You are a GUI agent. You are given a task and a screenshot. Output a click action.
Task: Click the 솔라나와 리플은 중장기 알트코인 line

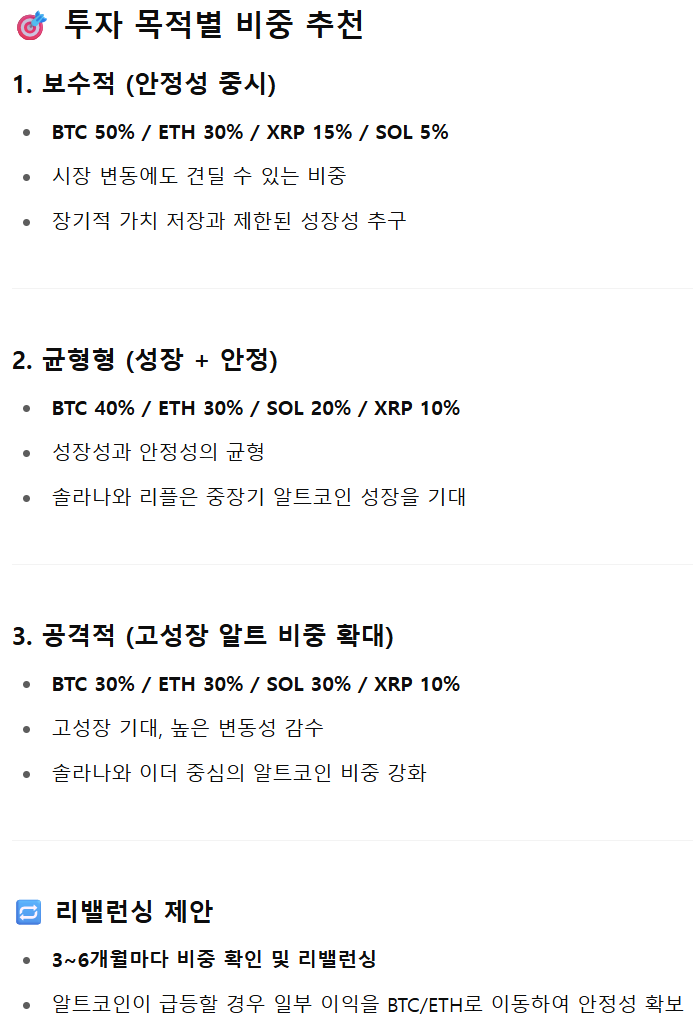coord(259,497)
